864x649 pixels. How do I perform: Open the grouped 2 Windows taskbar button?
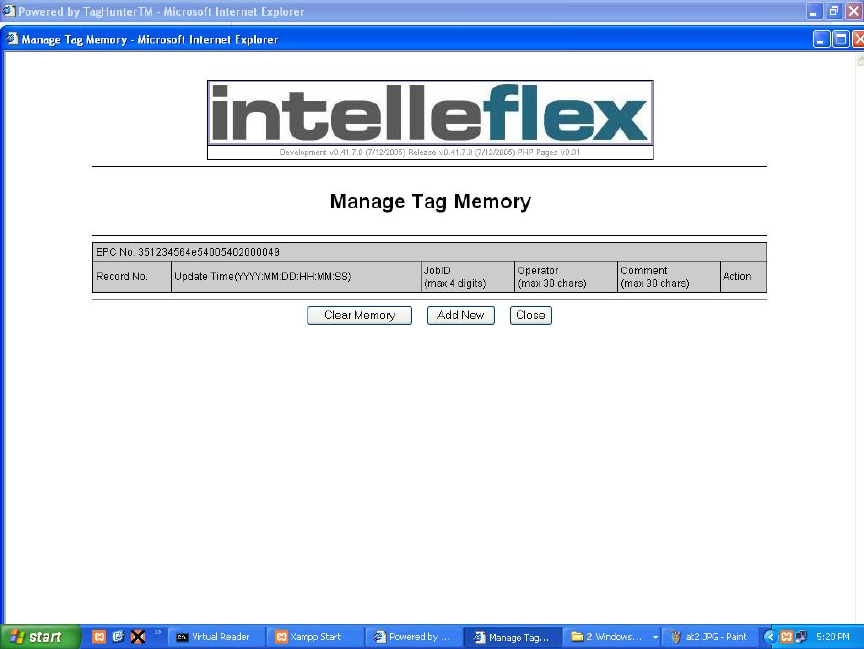(x=612, y=637)
